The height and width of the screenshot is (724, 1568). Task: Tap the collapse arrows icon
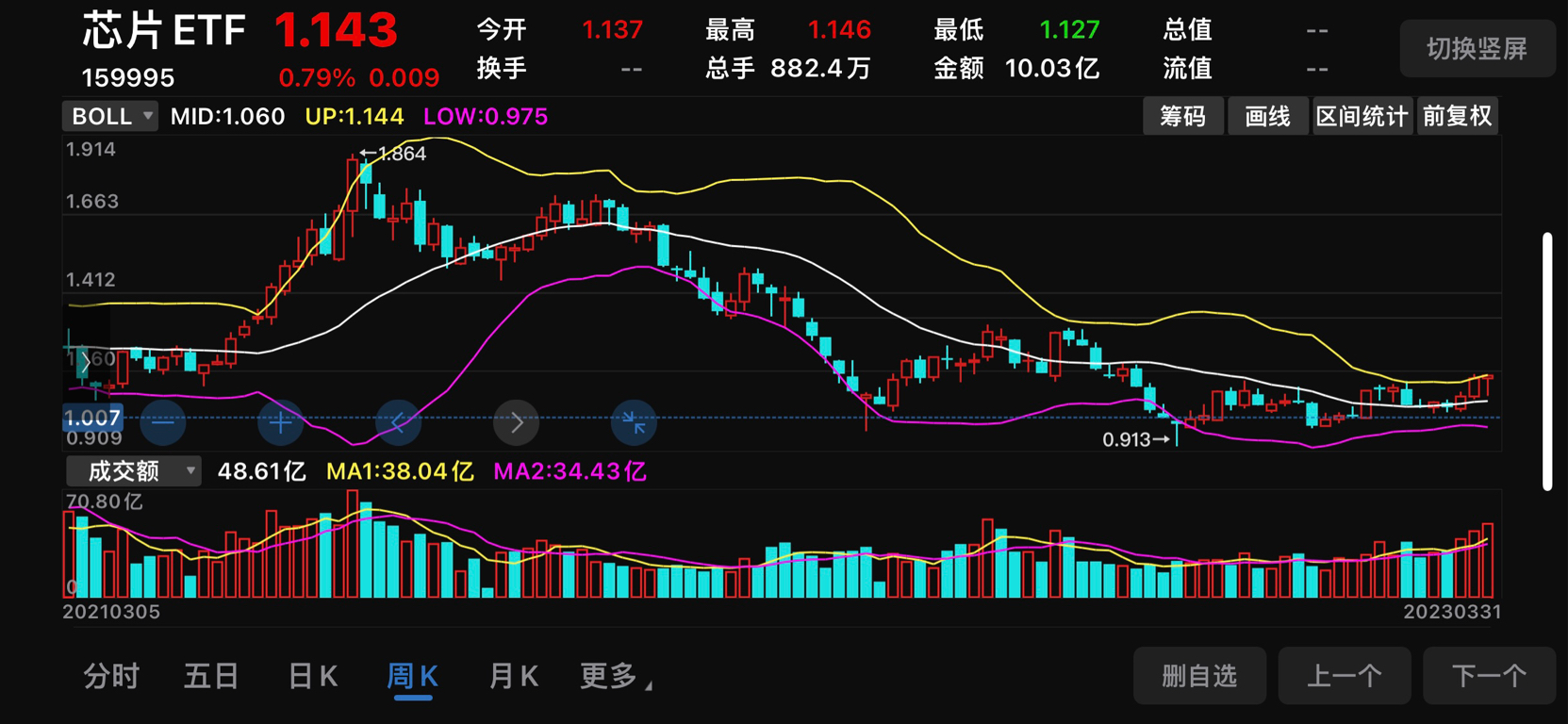click(634, 422)
